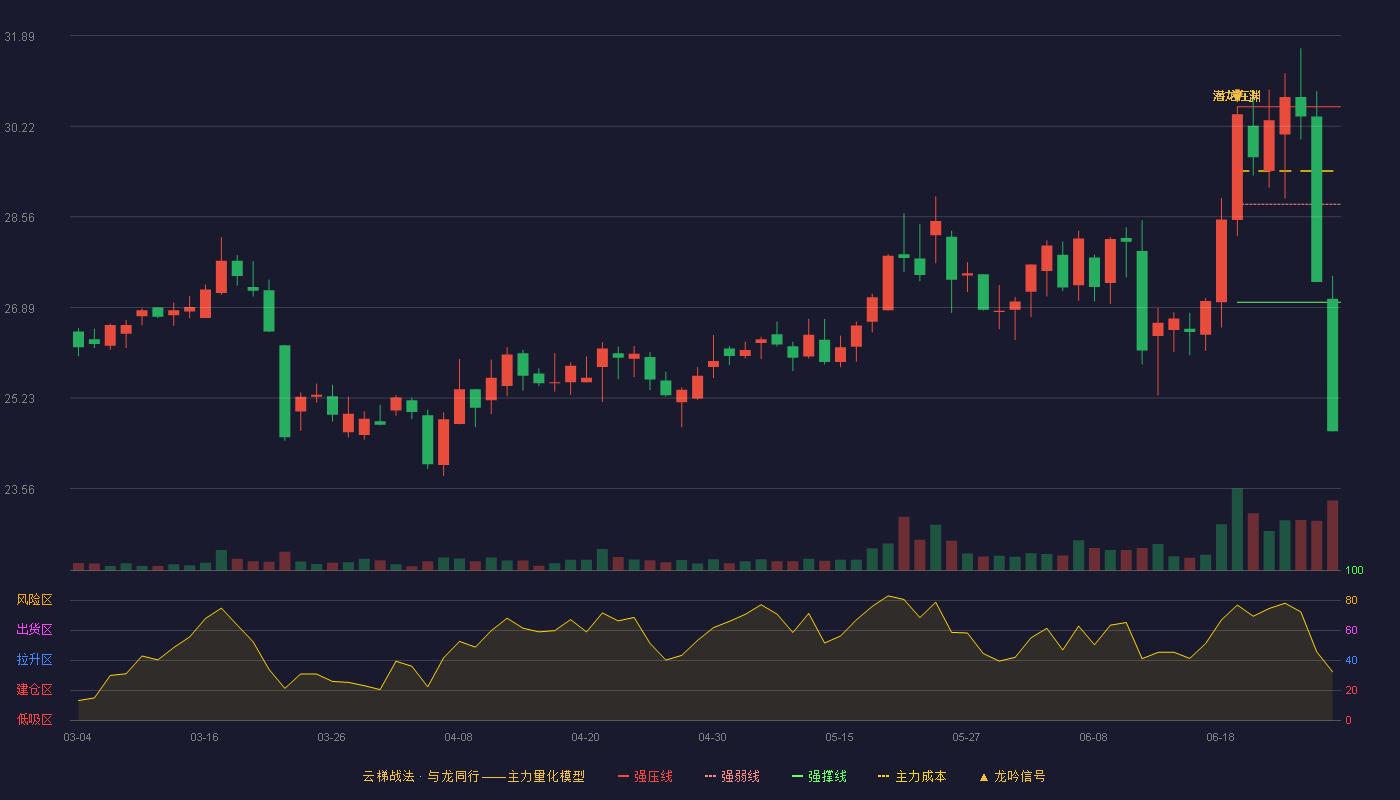The height and width of the screenshot is (800, 1400).
Task: Click the 04-20 date label
Action: coord(585,737)
